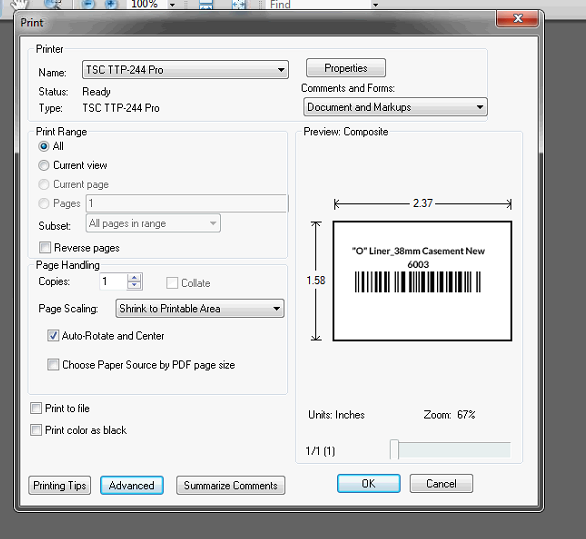Open printer Properties
Image resolution: width=586 pixels, height=539 pixels.
[x=346, y=68]
